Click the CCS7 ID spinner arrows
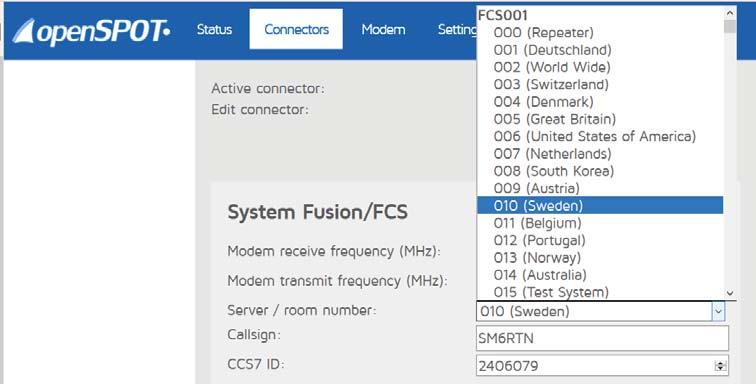756x384 pixels. pos(720,366)
